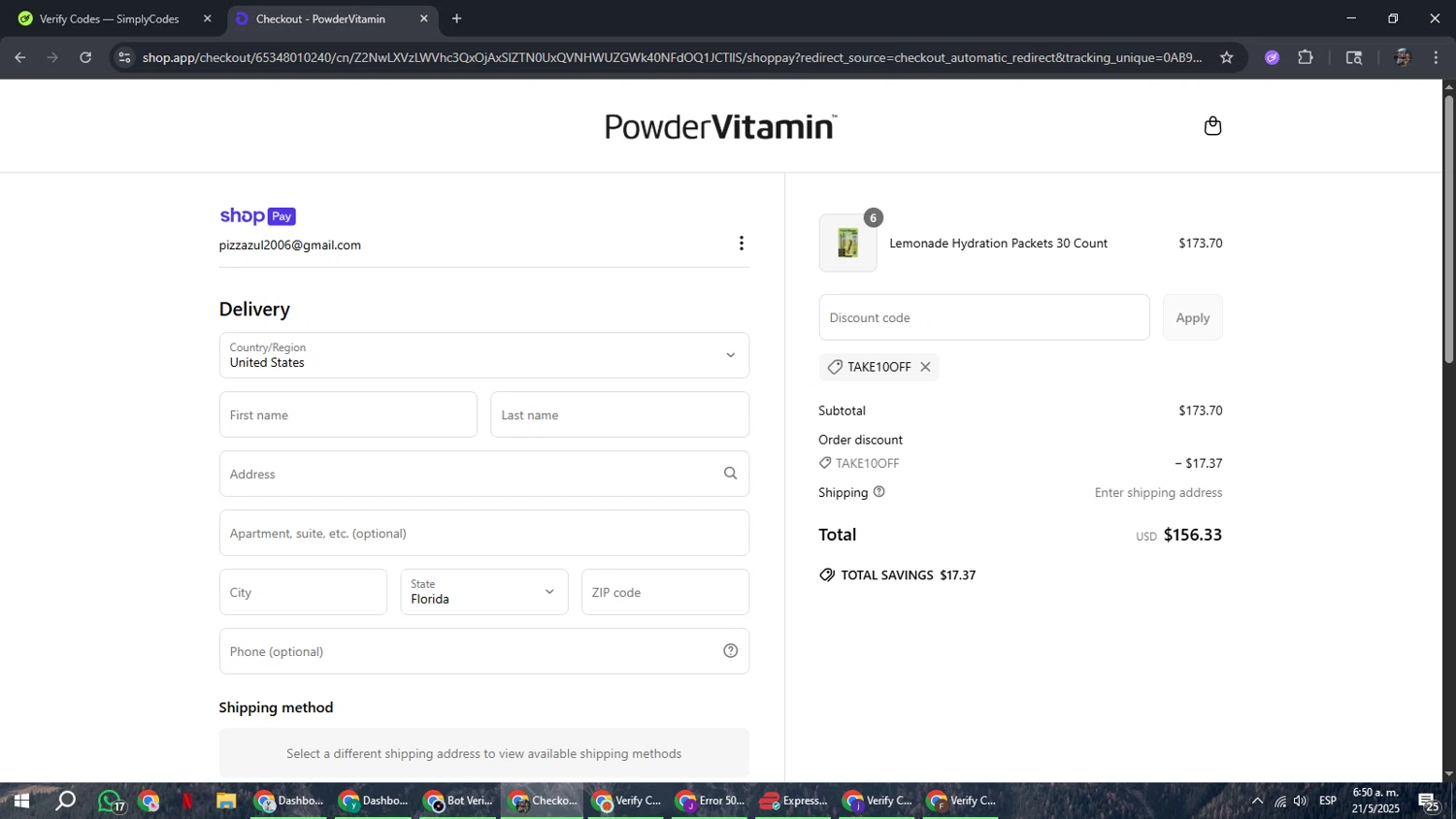The width and height of the screenshot is (1456, 819).
Task: Click the pizzazul2006@gmail.com email text
Action: [x=289, y=246]
